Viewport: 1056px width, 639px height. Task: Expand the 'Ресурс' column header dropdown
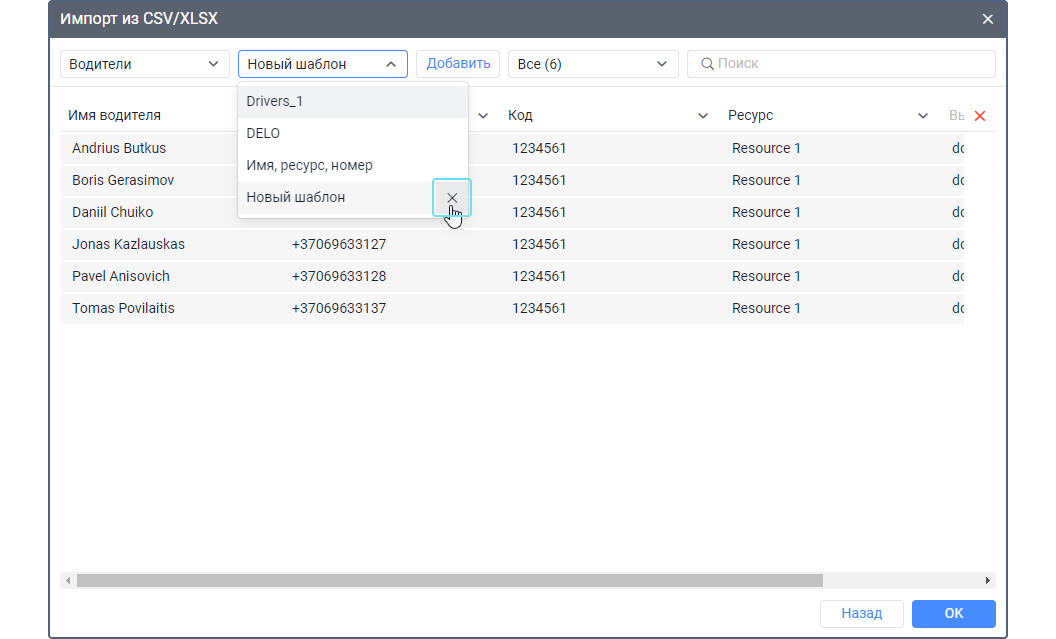click(923, 116)
